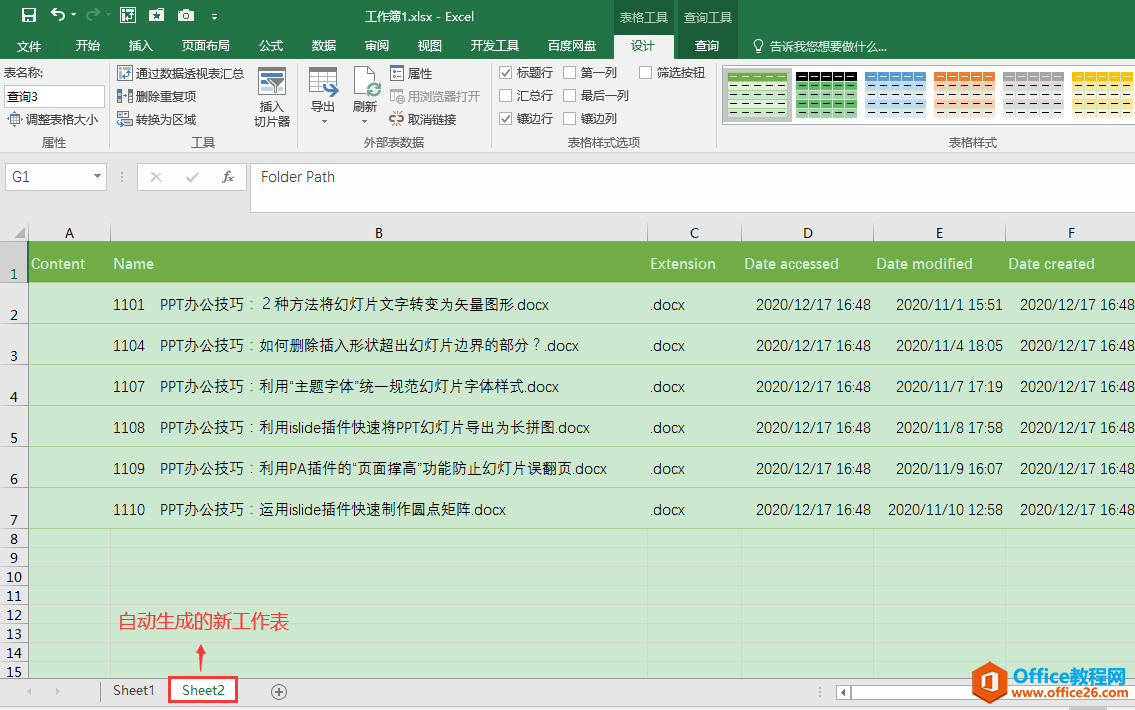The image size is (1135, 710).
Task: Open the Name Box dropdown arrow
Action: pos(97,177)
